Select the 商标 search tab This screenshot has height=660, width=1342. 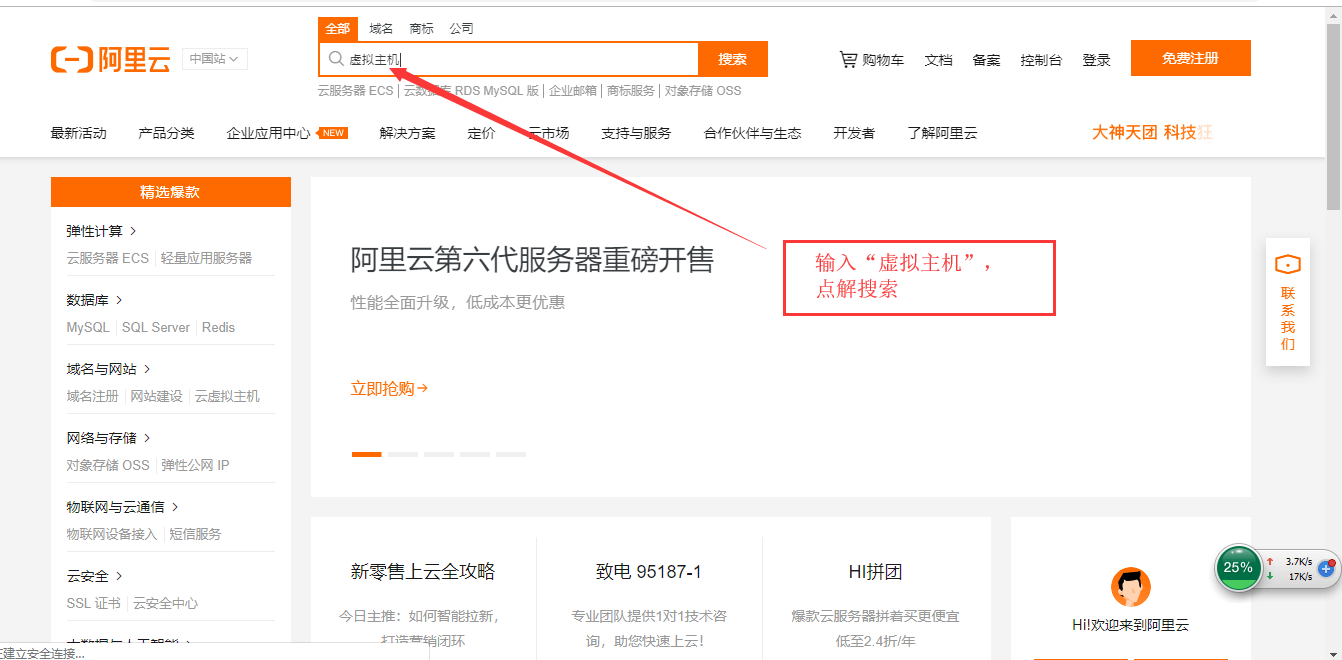point(421,29)
